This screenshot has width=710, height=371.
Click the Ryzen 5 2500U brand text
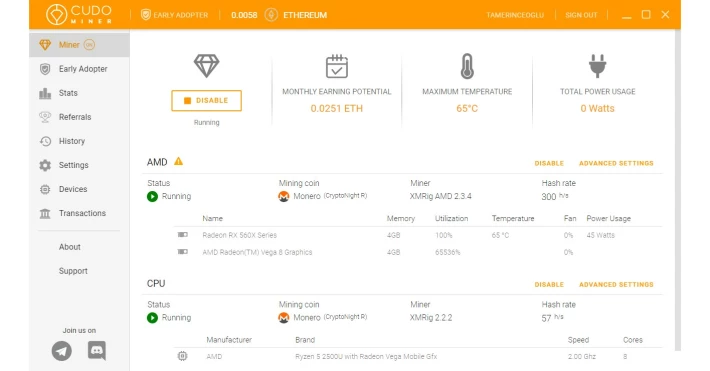pyautogui.click(x=366, y=357)
